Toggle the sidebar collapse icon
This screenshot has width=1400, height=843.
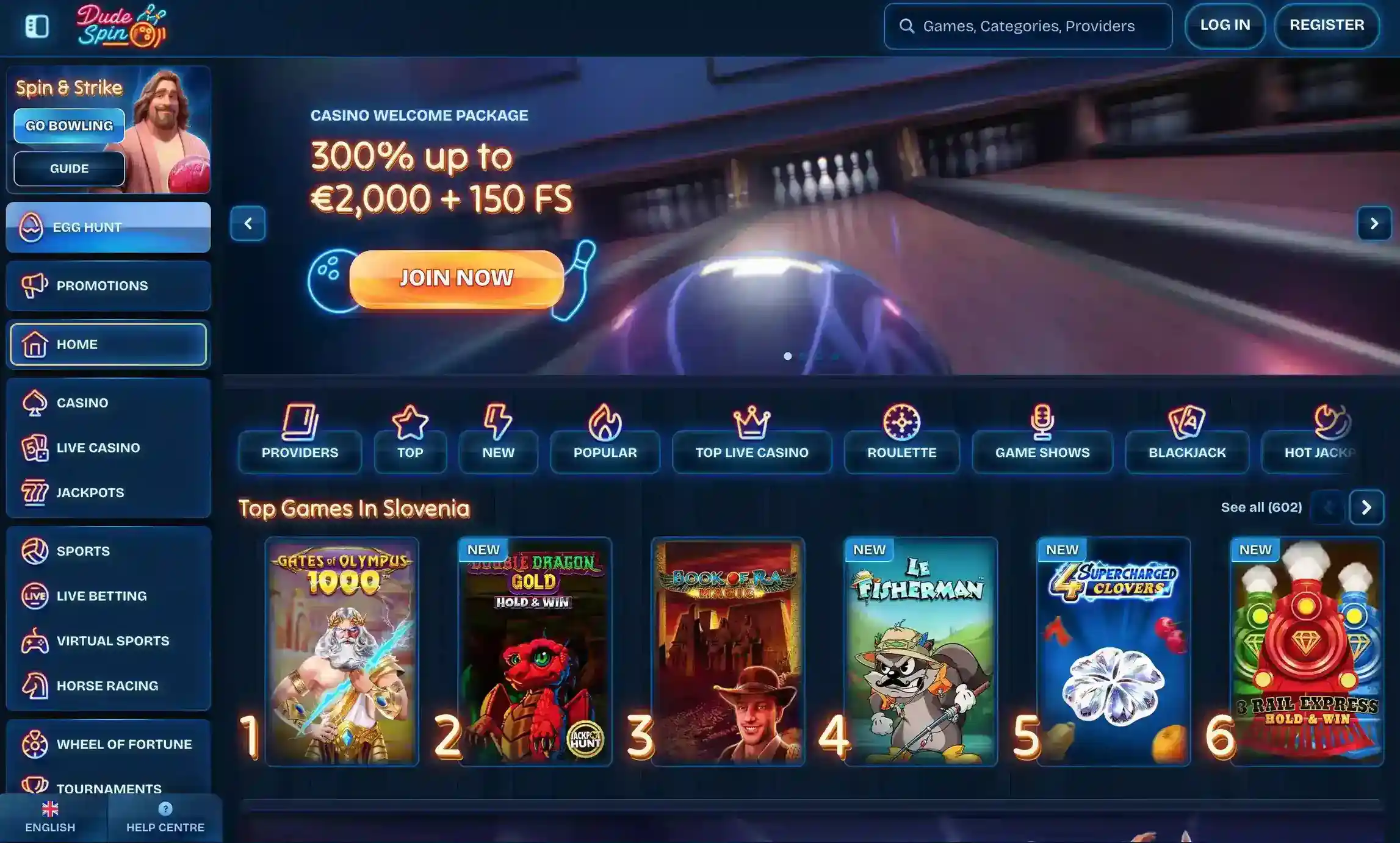tap(37, 26)
